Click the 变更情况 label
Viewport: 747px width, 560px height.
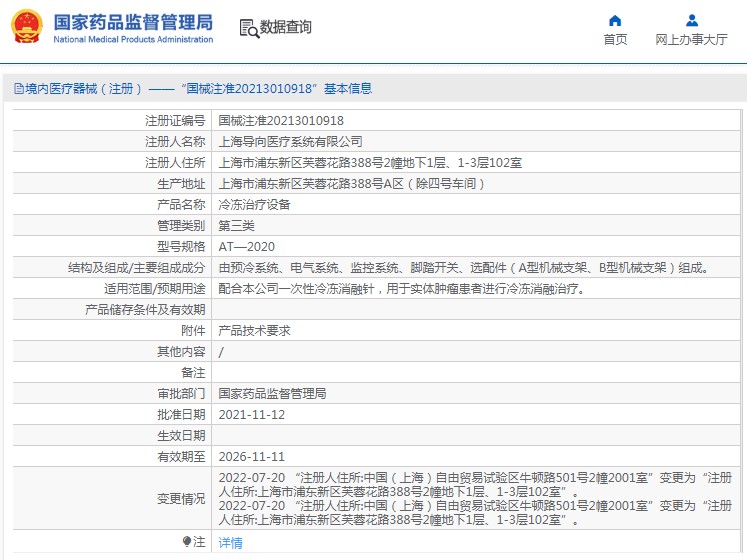click(181, 499)
